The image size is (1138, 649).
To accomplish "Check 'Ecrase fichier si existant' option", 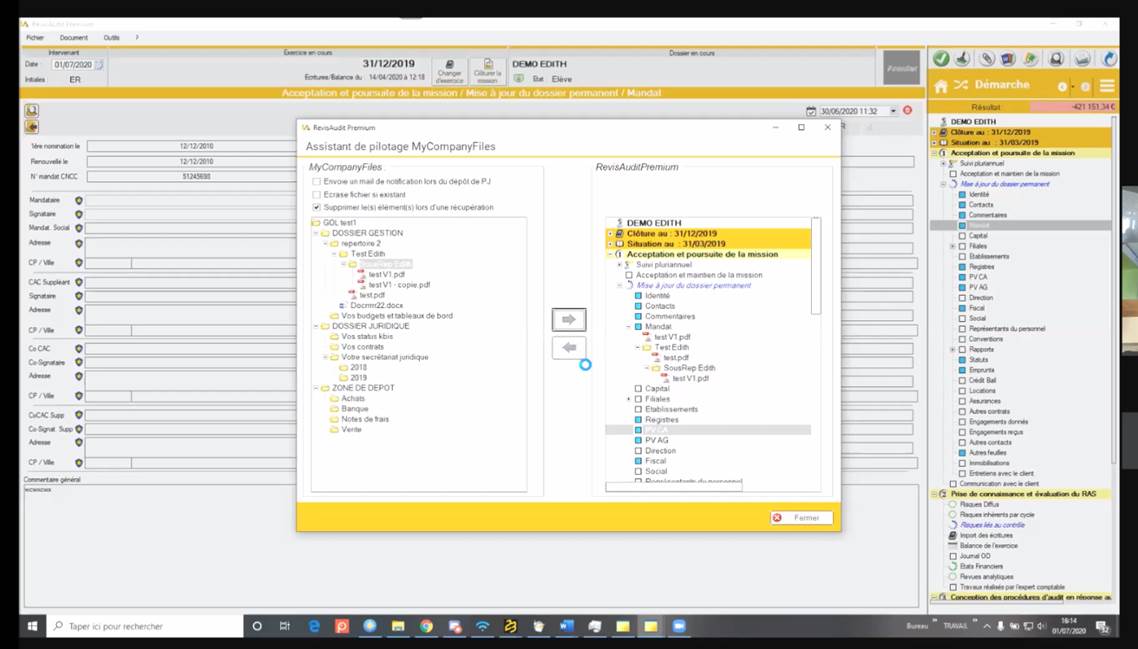I will click(x=317, y=194).
